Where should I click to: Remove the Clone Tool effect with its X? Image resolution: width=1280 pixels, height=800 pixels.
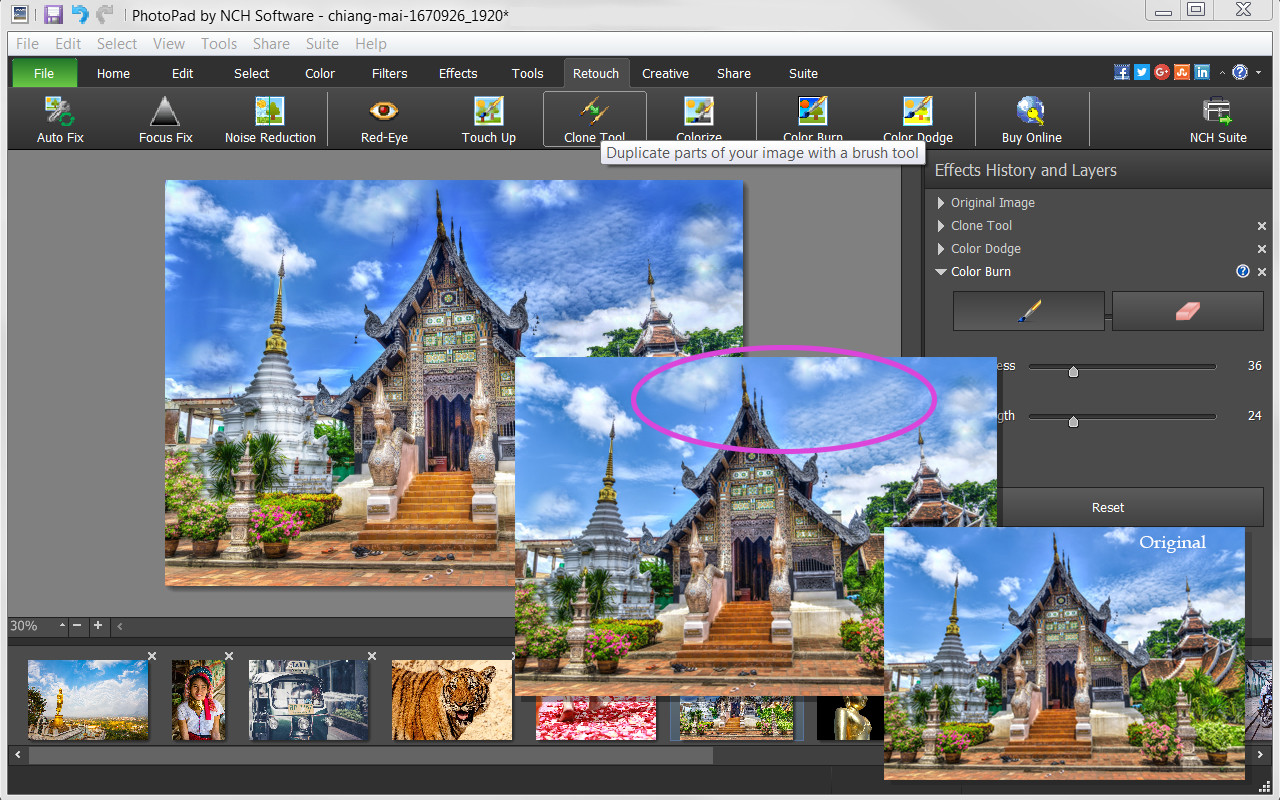point(1261,225)
